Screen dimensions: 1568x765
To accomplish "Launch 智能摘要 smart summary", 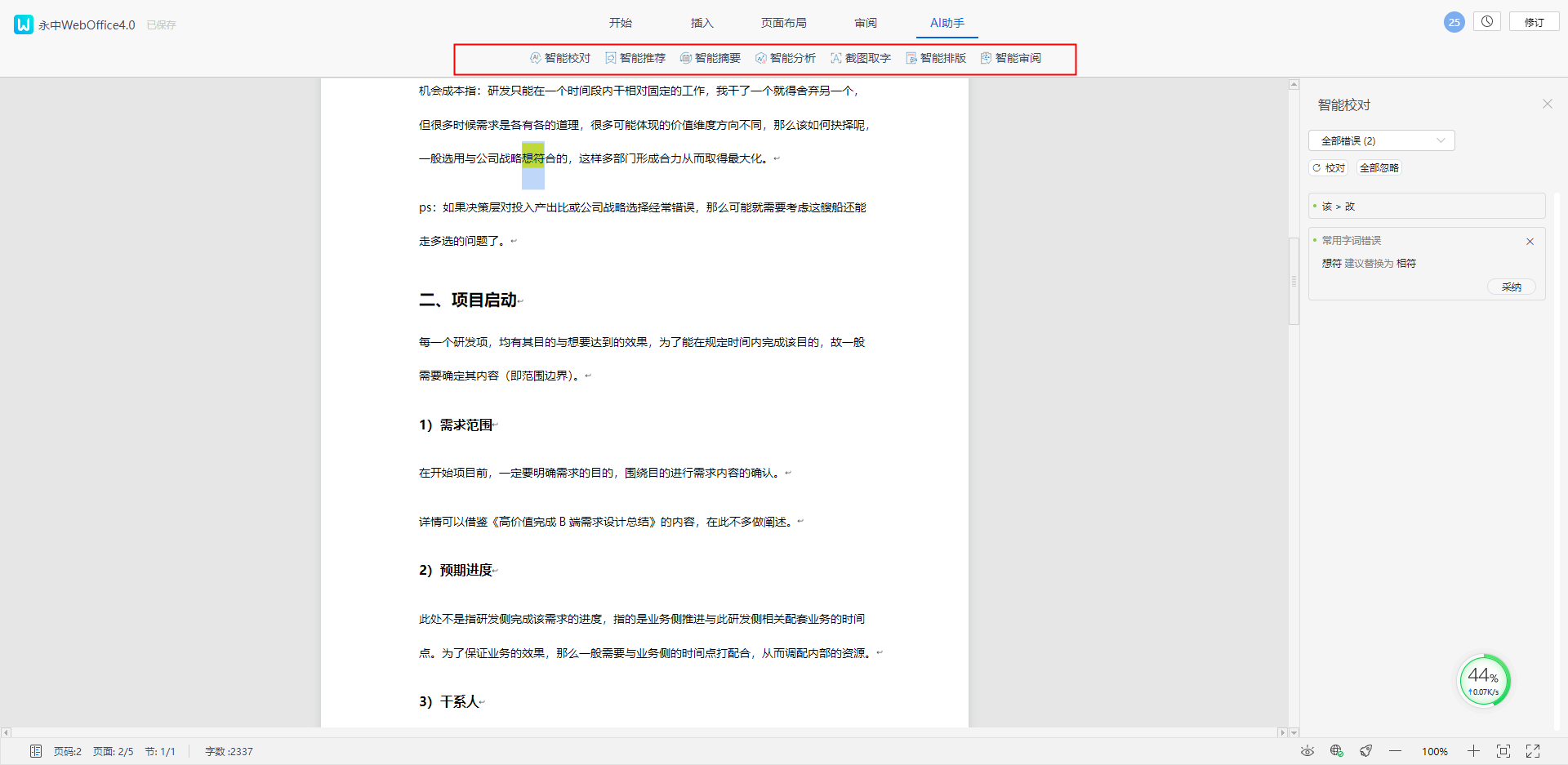I will coord(710,58).
